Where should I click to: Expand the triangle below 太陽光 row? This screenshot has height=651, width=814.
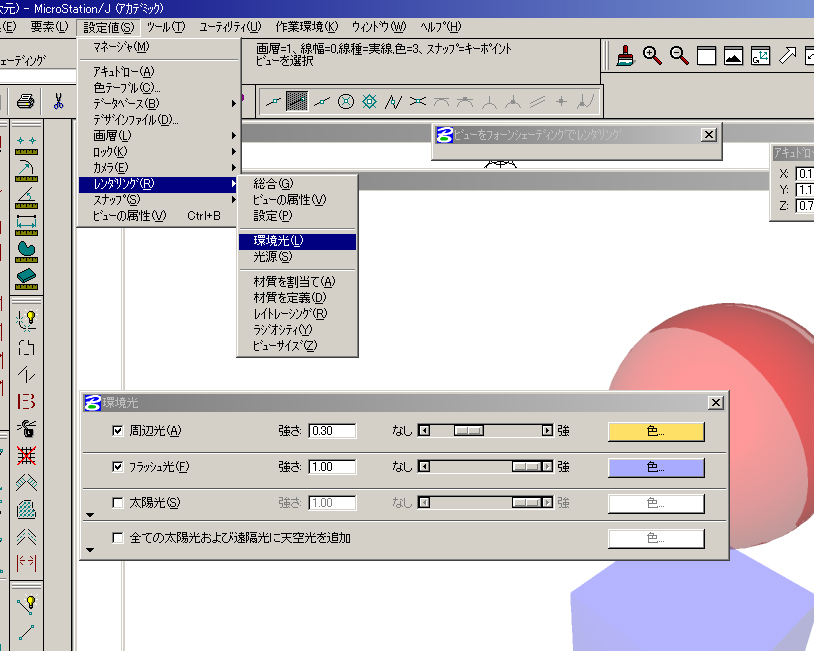[90, 515]
